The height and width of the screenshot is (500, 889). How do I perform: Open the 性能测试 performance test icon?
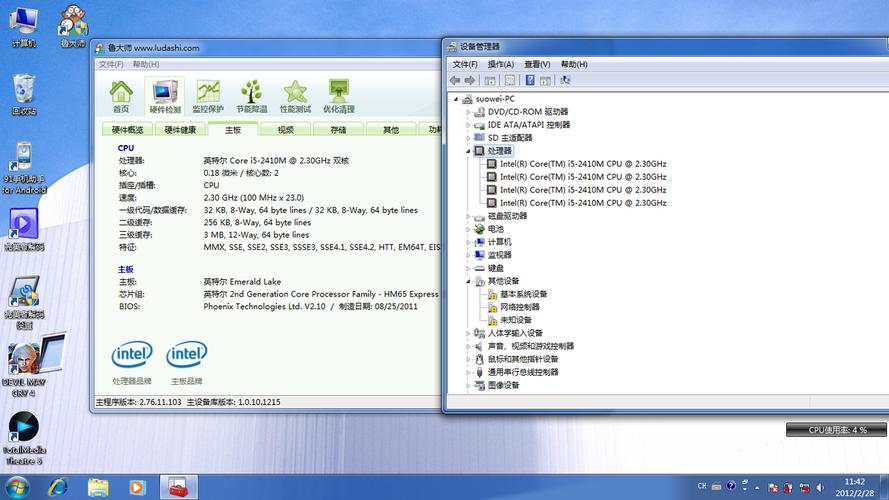pos(295,96)
